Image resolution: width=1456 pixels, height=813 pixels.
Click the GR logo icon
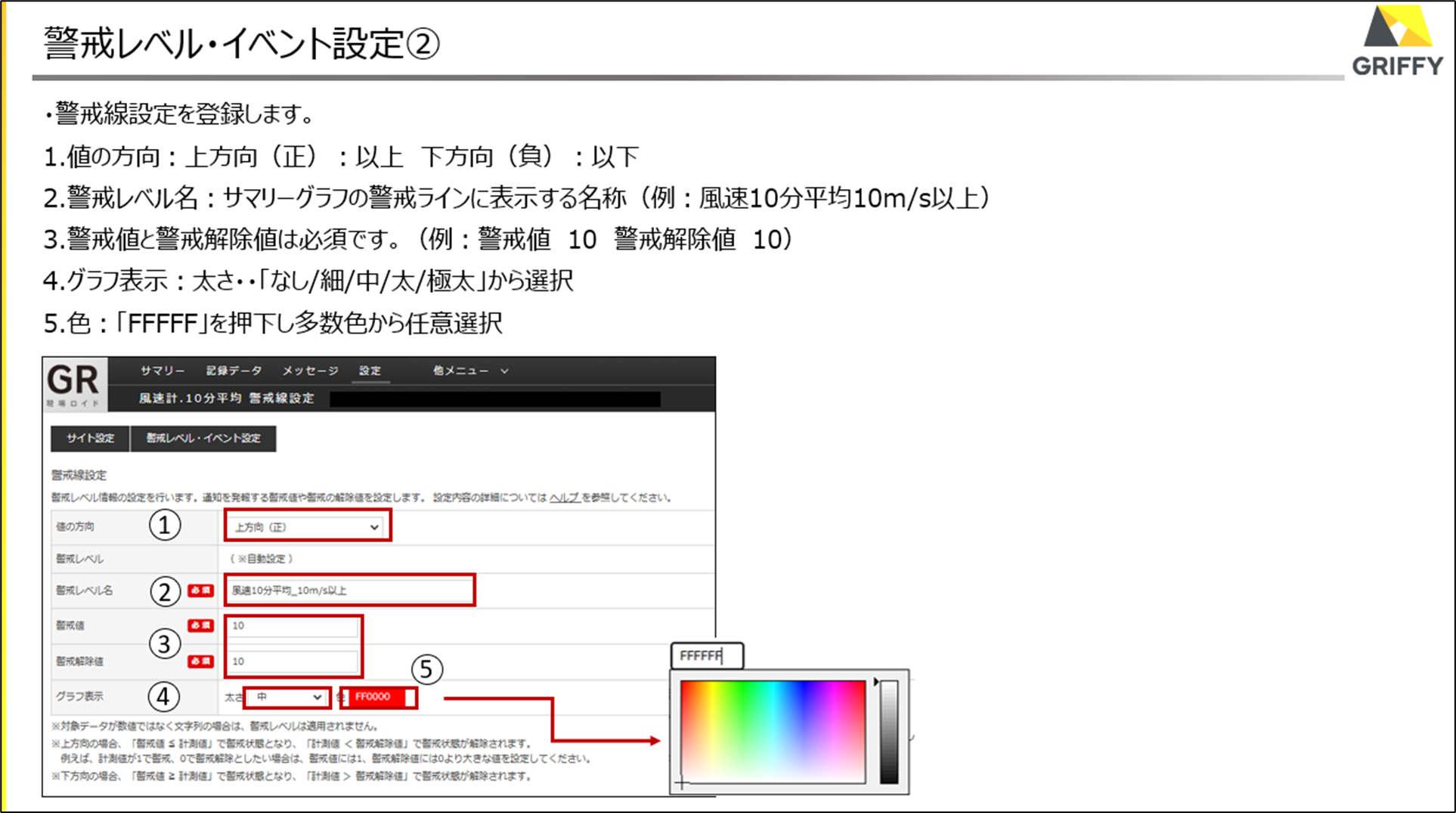(74, 384)
